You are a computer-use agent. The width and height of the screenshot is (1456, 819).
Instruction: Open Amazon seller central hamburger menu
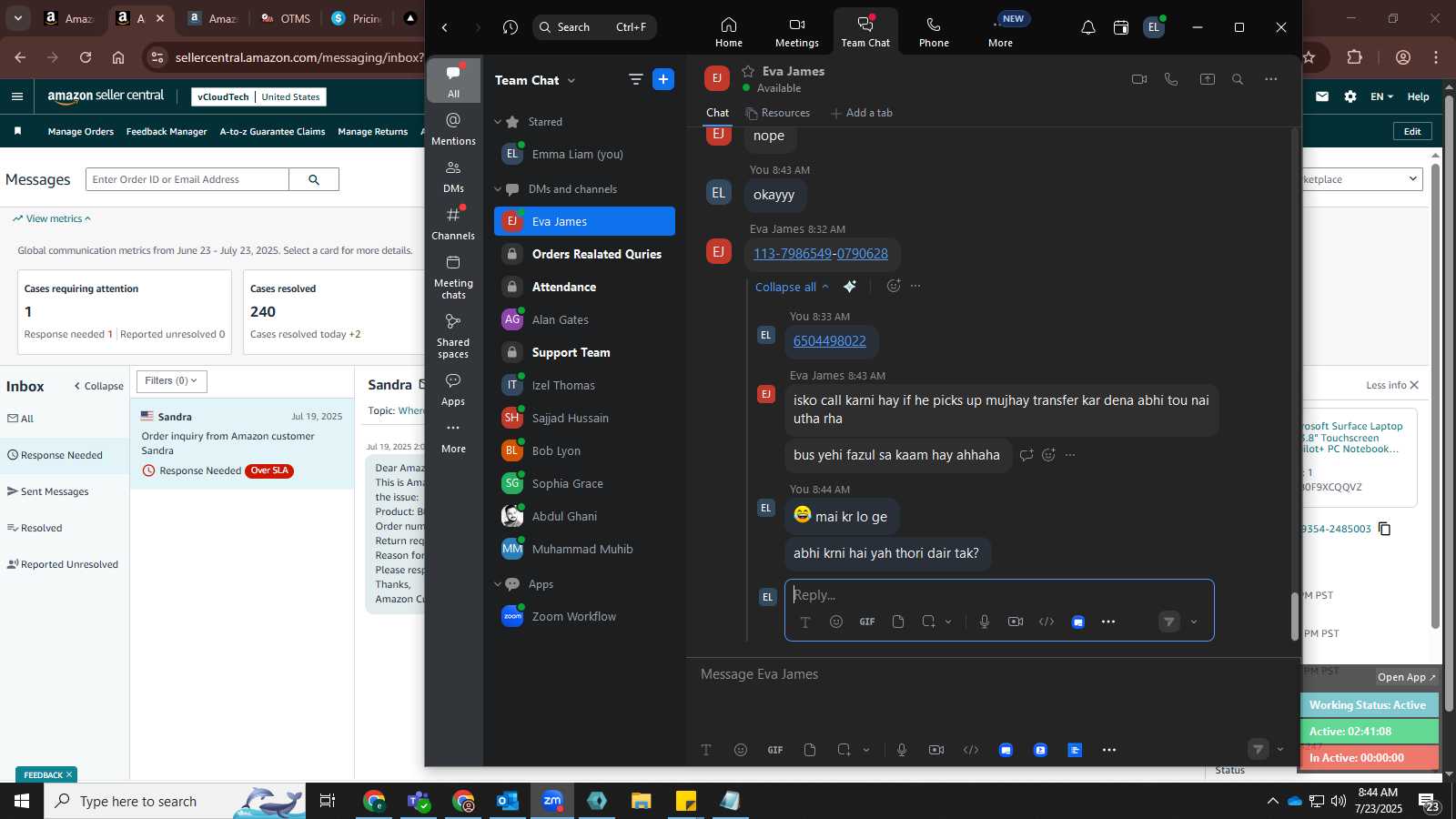tap(16, 96)
